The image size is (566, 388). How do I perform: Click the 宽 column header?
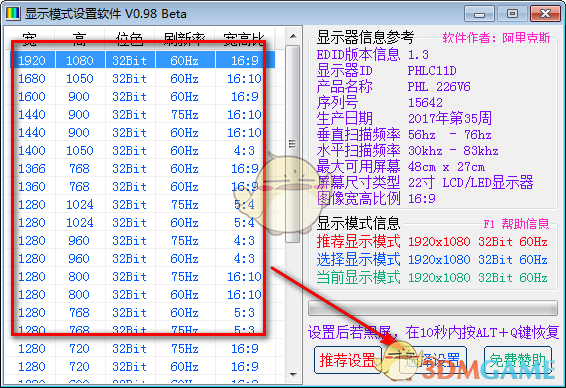coord(30,39)
